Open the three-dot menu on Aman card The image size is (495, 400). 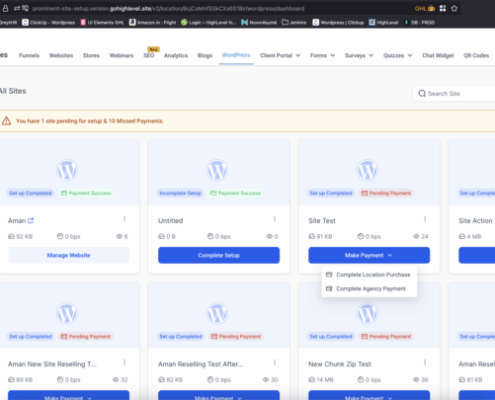[x=124, y=219]
